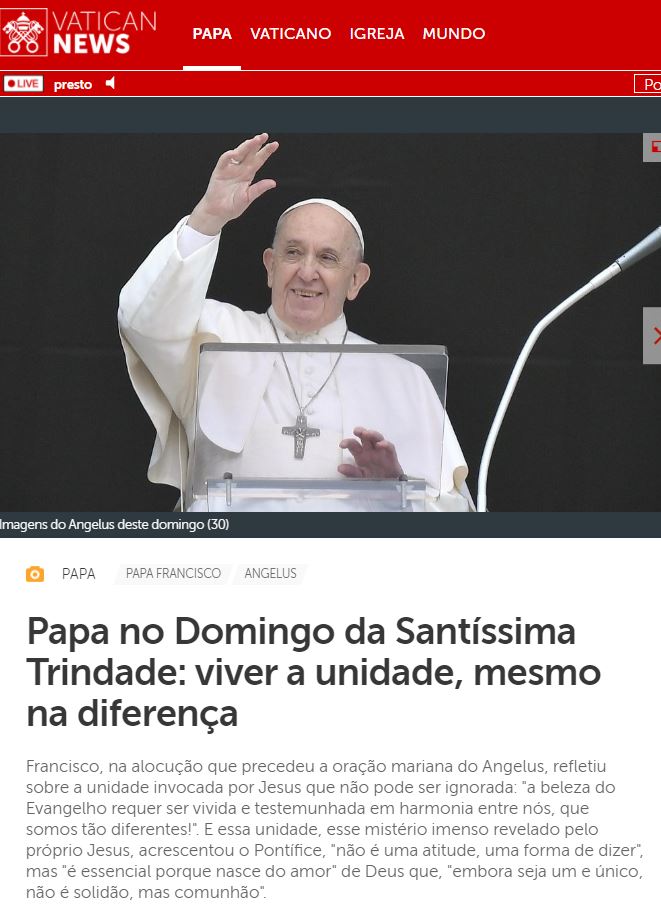Click the presto live program label
Screen dimensions: 661x909
72,85
